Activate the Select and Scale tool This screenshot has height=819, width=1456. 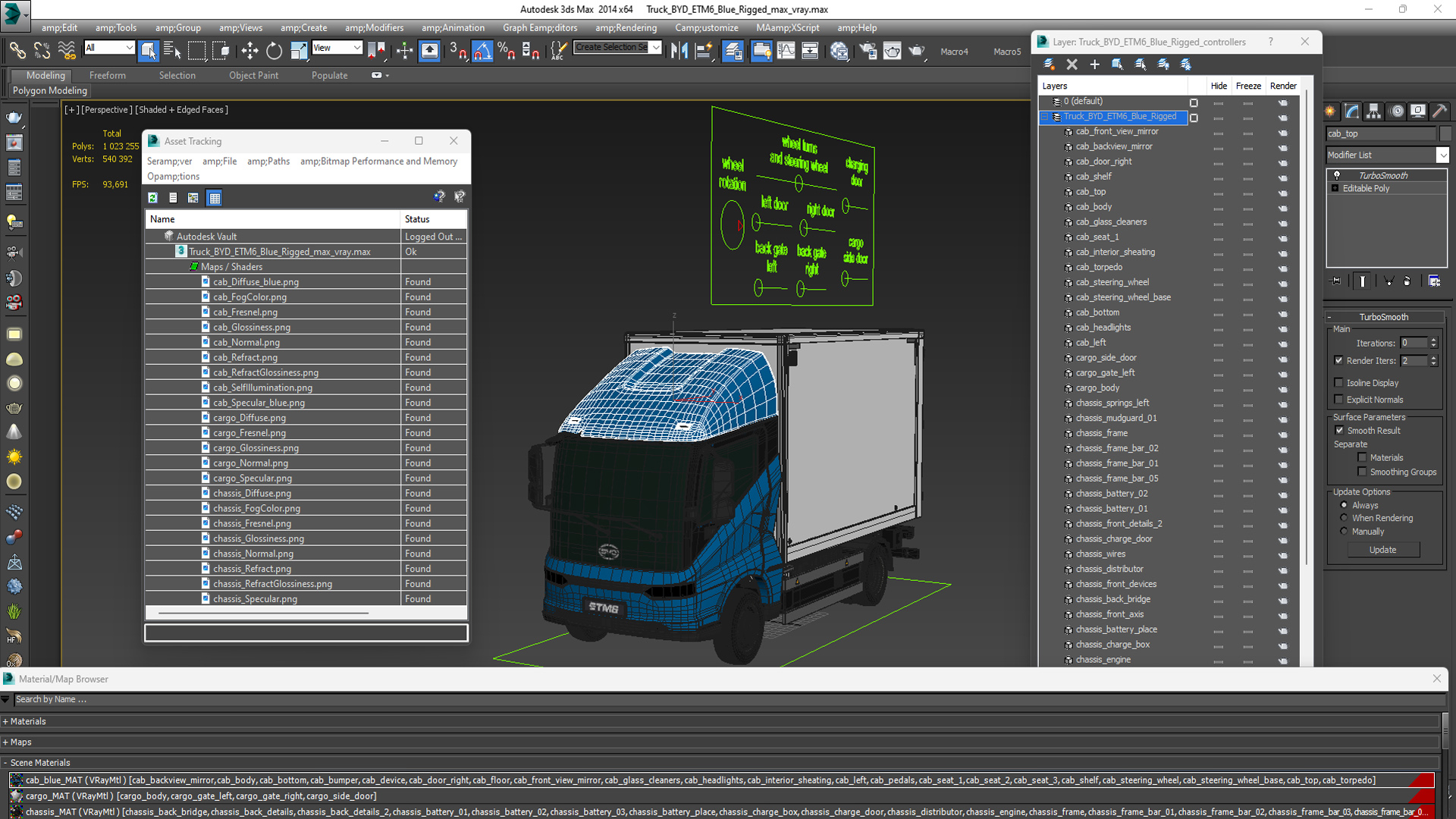[299, 50]
